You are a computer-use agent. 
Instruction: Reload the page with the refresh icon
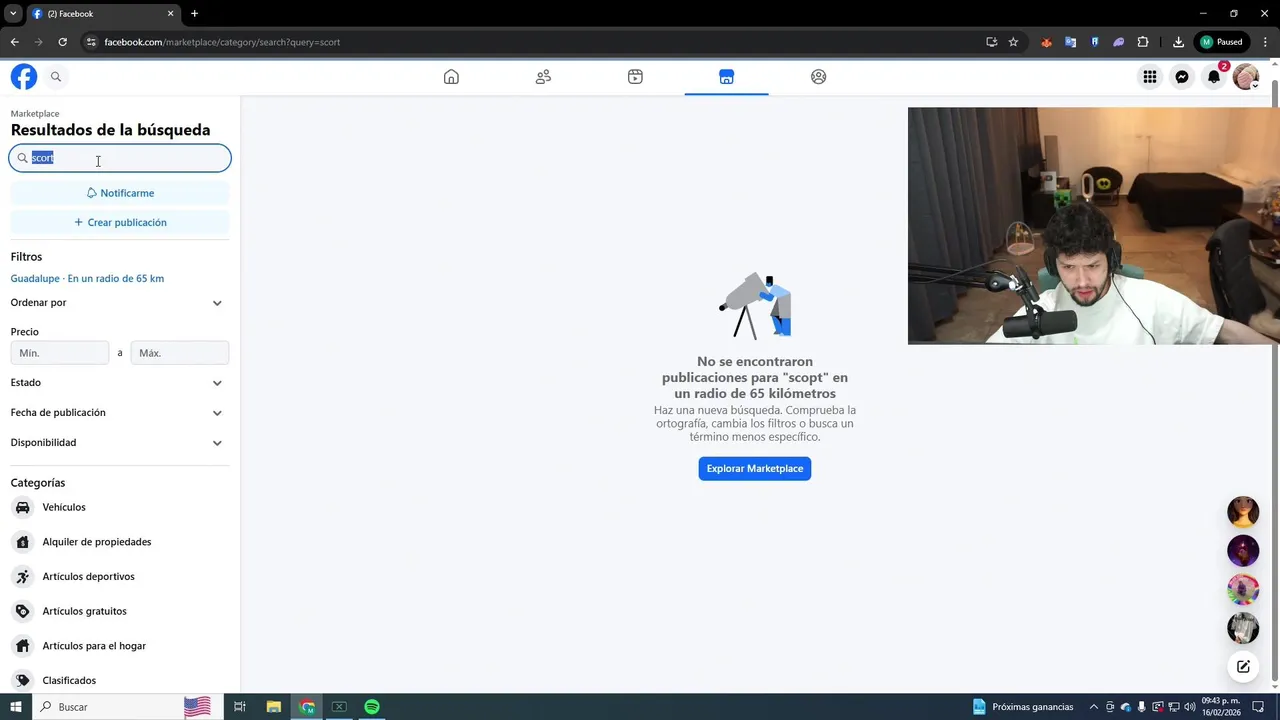pos(62,42)
